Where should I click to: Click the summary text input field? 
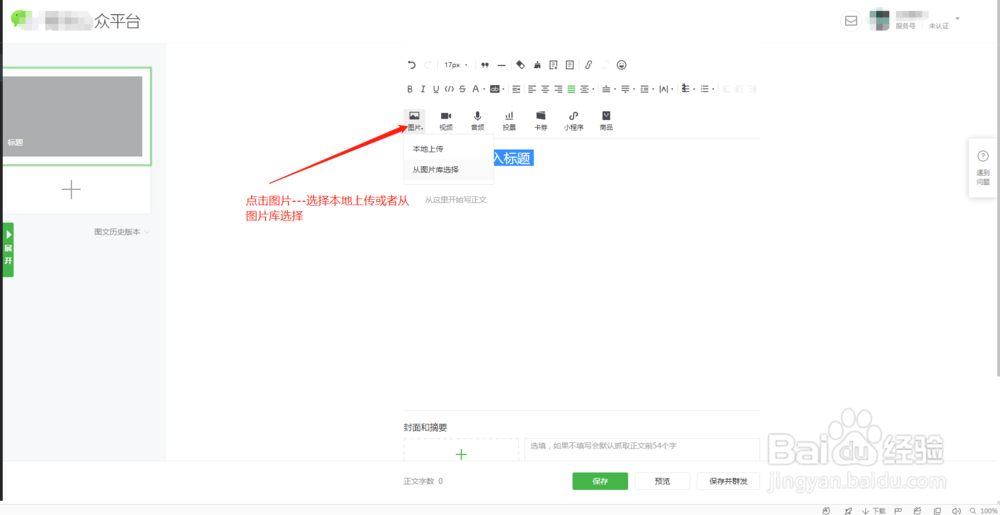(642, 449)
